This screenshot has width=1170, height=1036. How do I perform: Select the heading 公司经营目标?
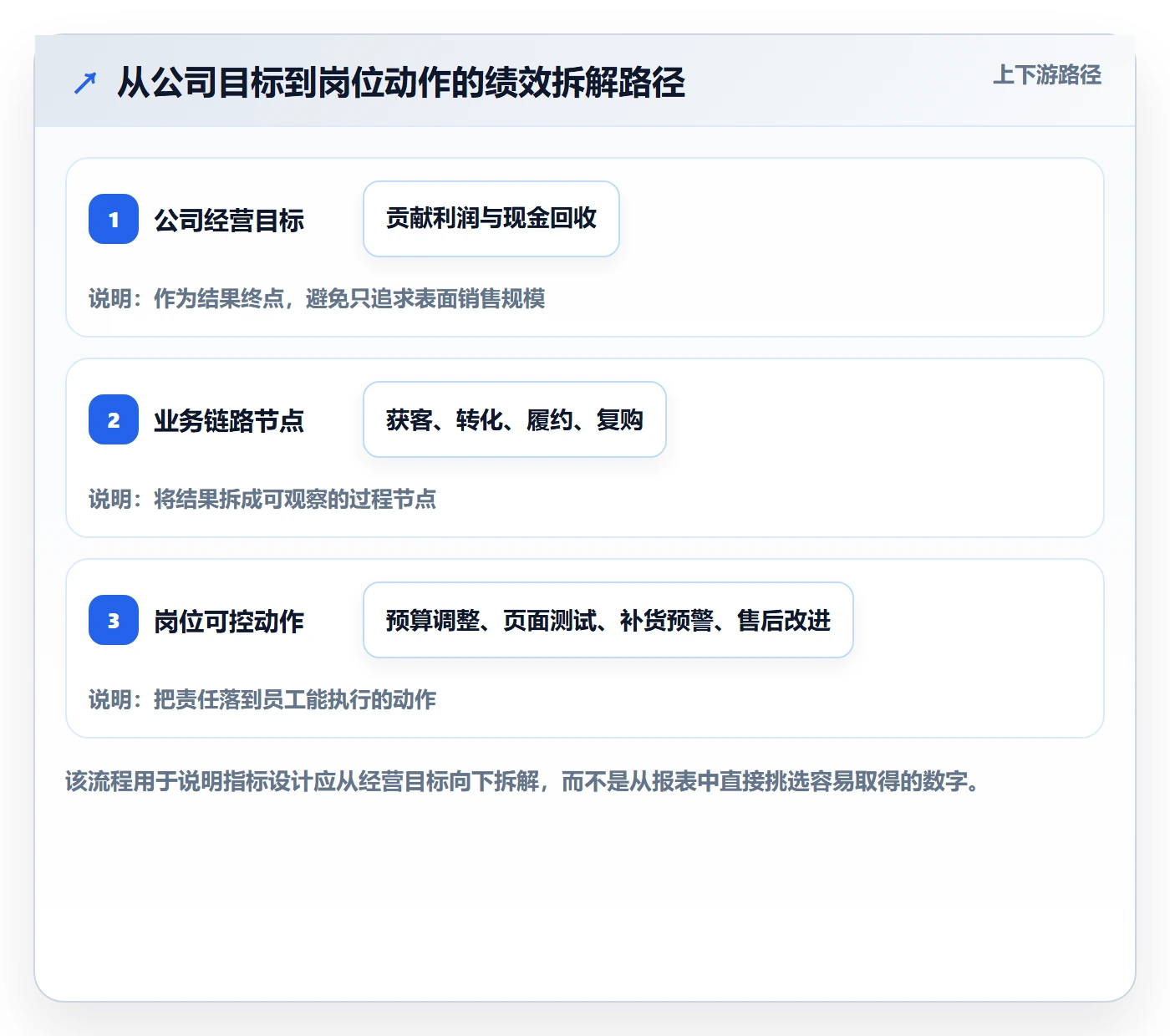[229, 221]
